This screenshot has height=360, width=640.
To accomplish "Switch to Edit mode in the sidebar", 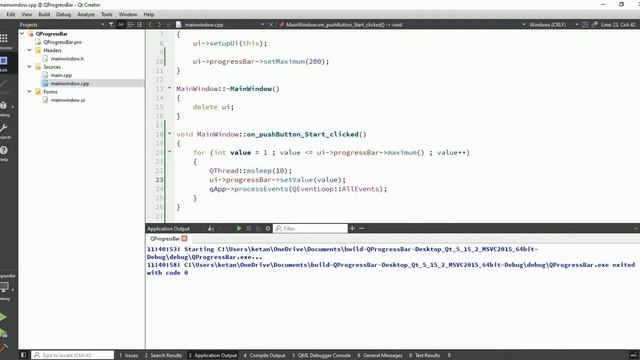I will point(4,63).
